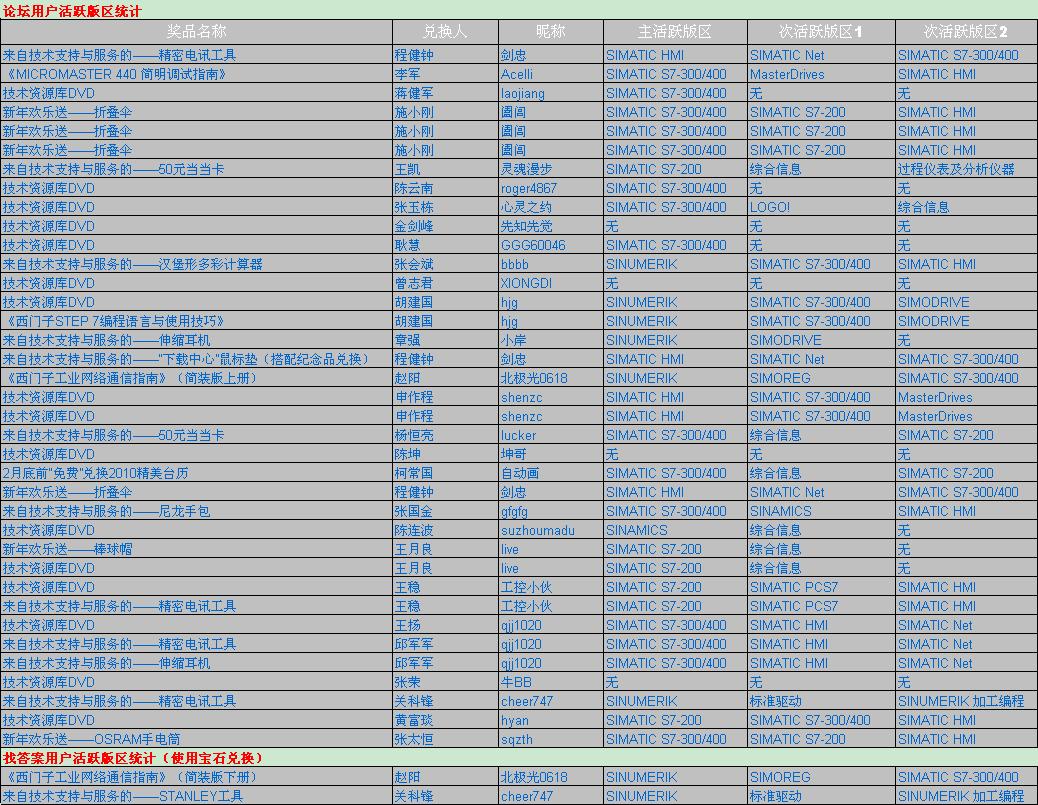Click the nickname 自动画
1038x805 pixels.
[520, 473]
